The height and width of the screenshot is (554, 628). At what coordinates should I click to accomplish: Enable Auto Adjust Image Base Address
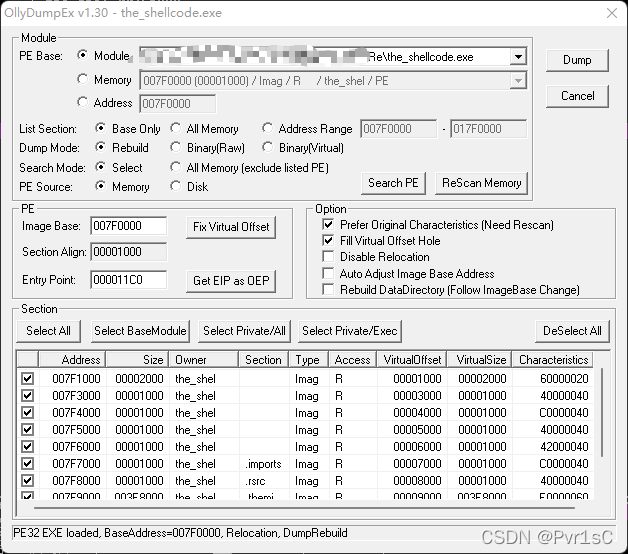coord(328,274)
